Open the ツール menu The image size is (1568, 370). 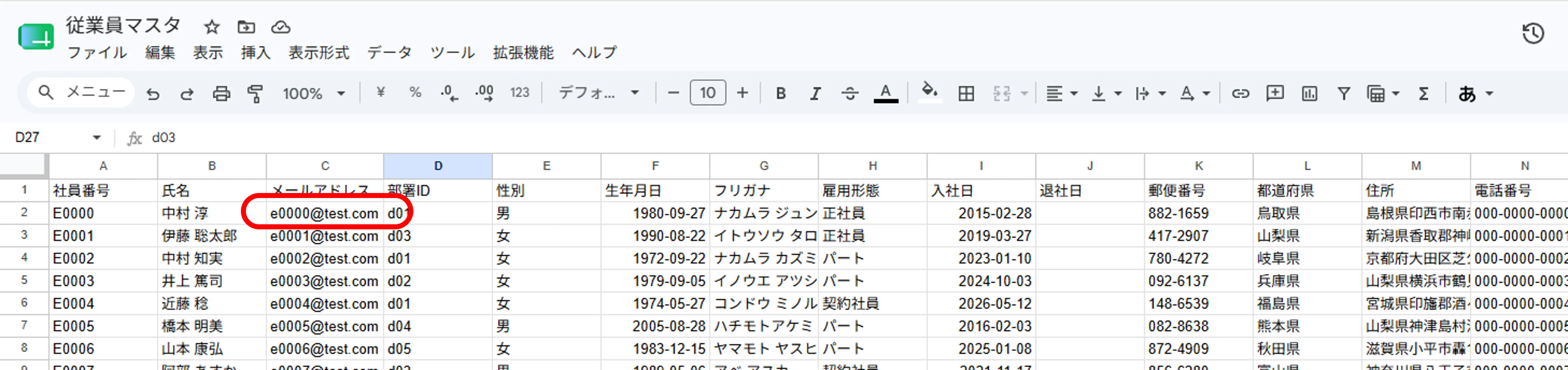(x=452, y=52)
